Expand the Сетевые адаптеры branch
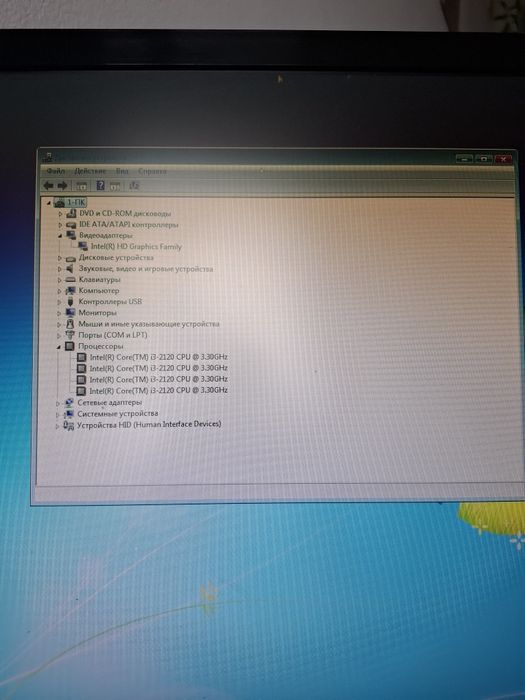Screen dimensions: 525x700 click(x=58, y=403)
